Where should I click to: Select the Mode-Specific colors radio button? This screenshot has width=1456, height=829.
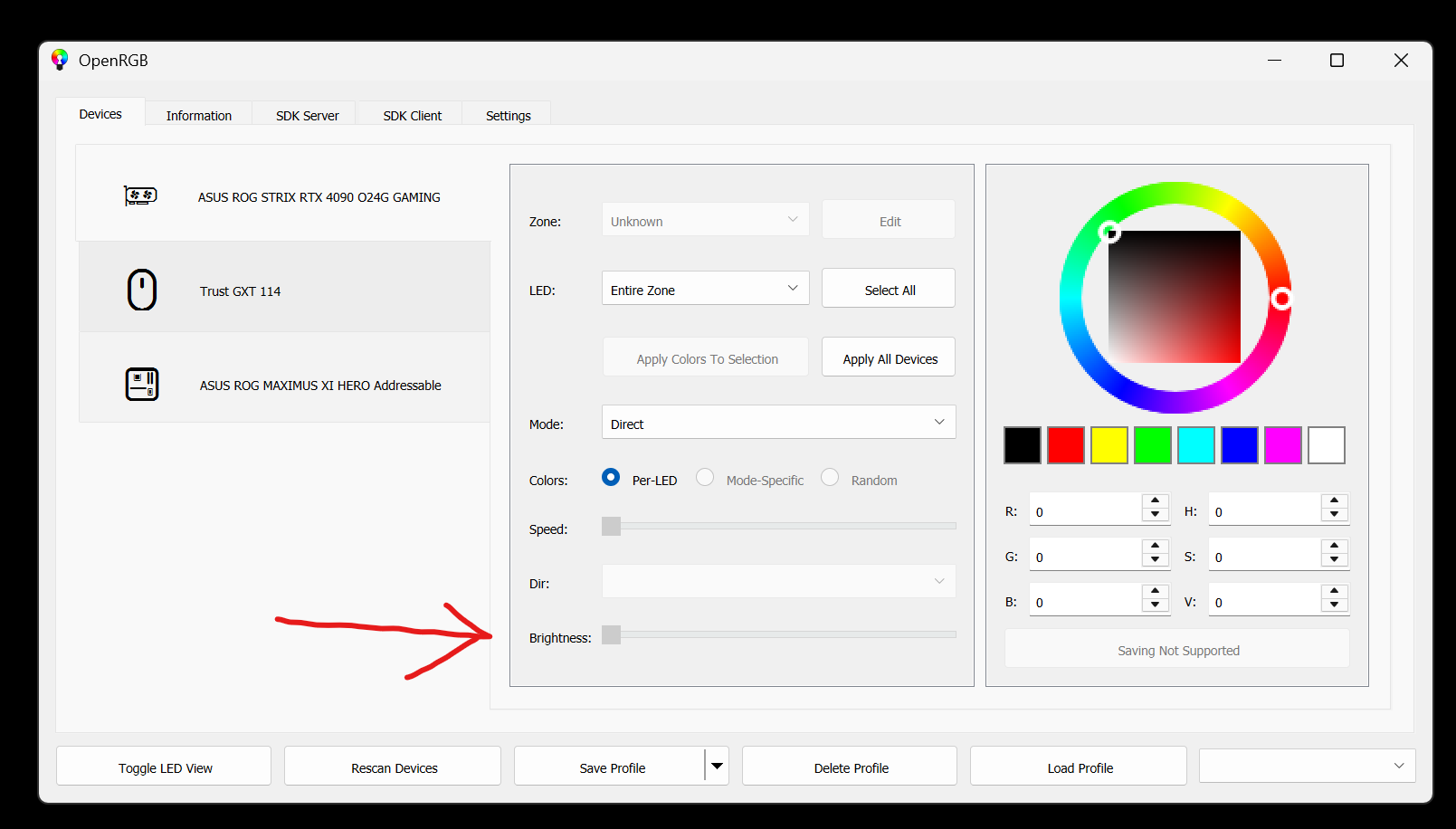point(705,478)
